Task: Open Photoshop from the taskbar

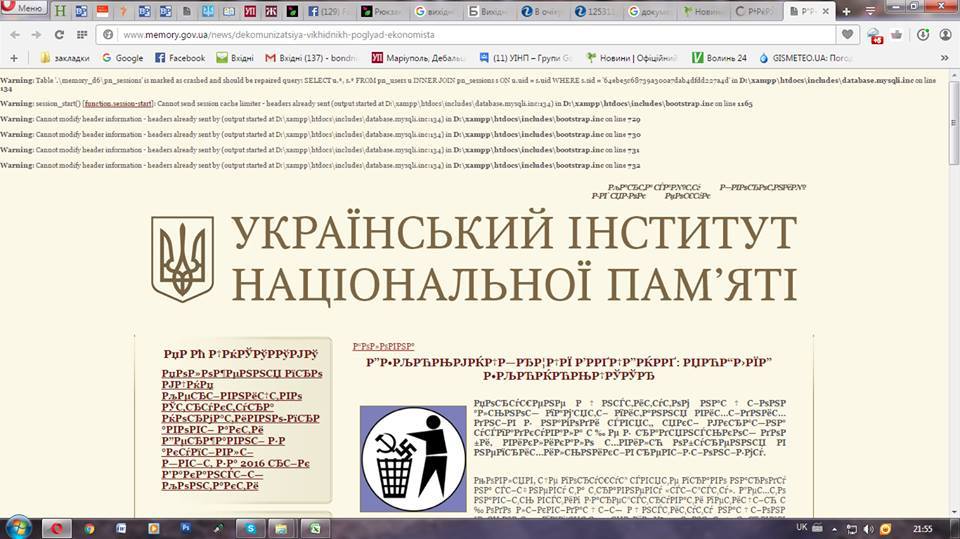Action: click(185, 528)
